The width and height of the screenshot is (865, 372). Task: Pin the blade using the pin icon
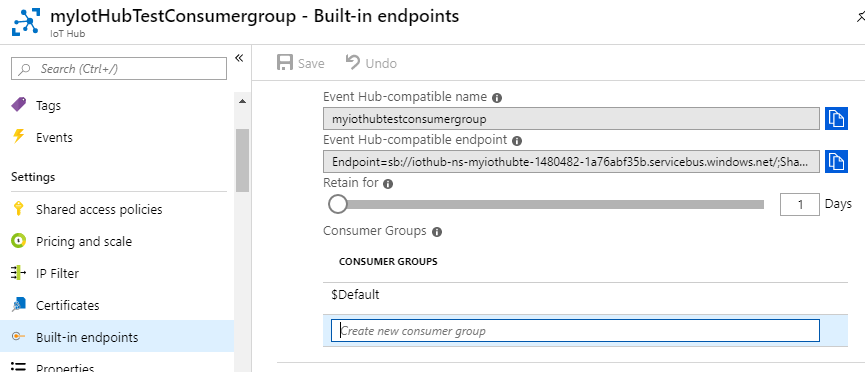(x=860, y=18)
